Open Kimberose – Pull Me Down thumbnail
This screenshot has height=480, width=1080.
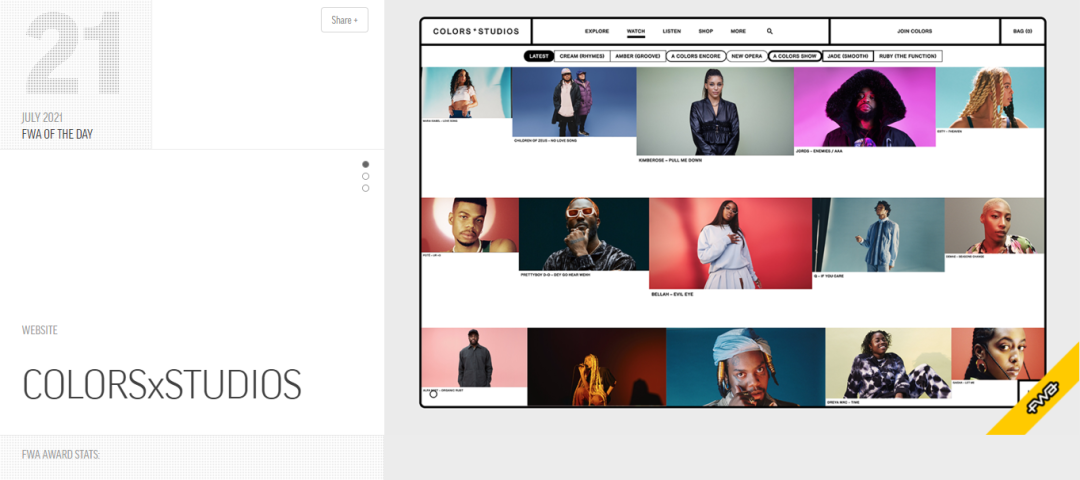(714, 112)
